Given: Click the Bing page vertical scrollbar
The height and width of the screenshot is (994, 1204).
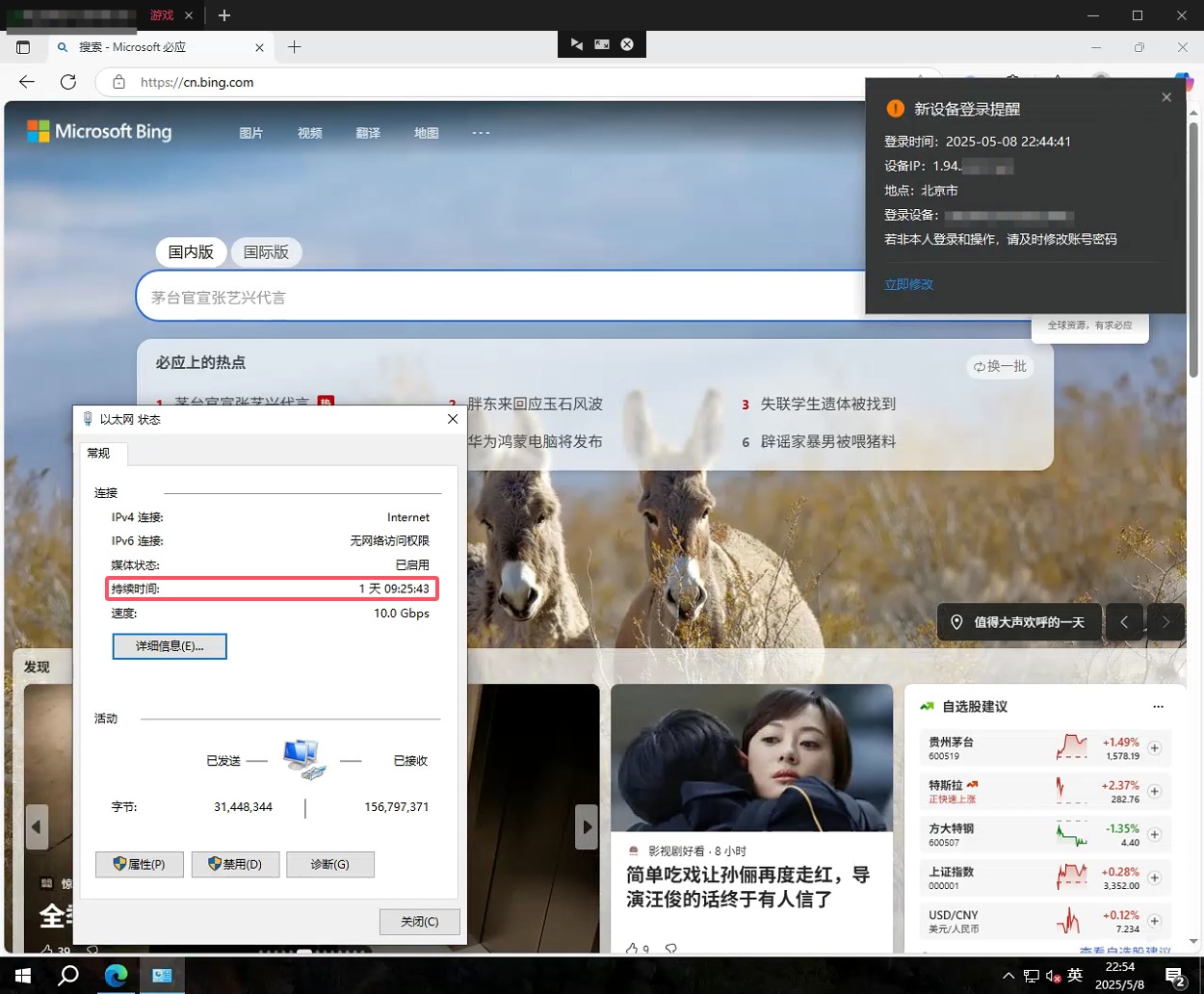Looking at the screenshot, I should coord(1194,248).
